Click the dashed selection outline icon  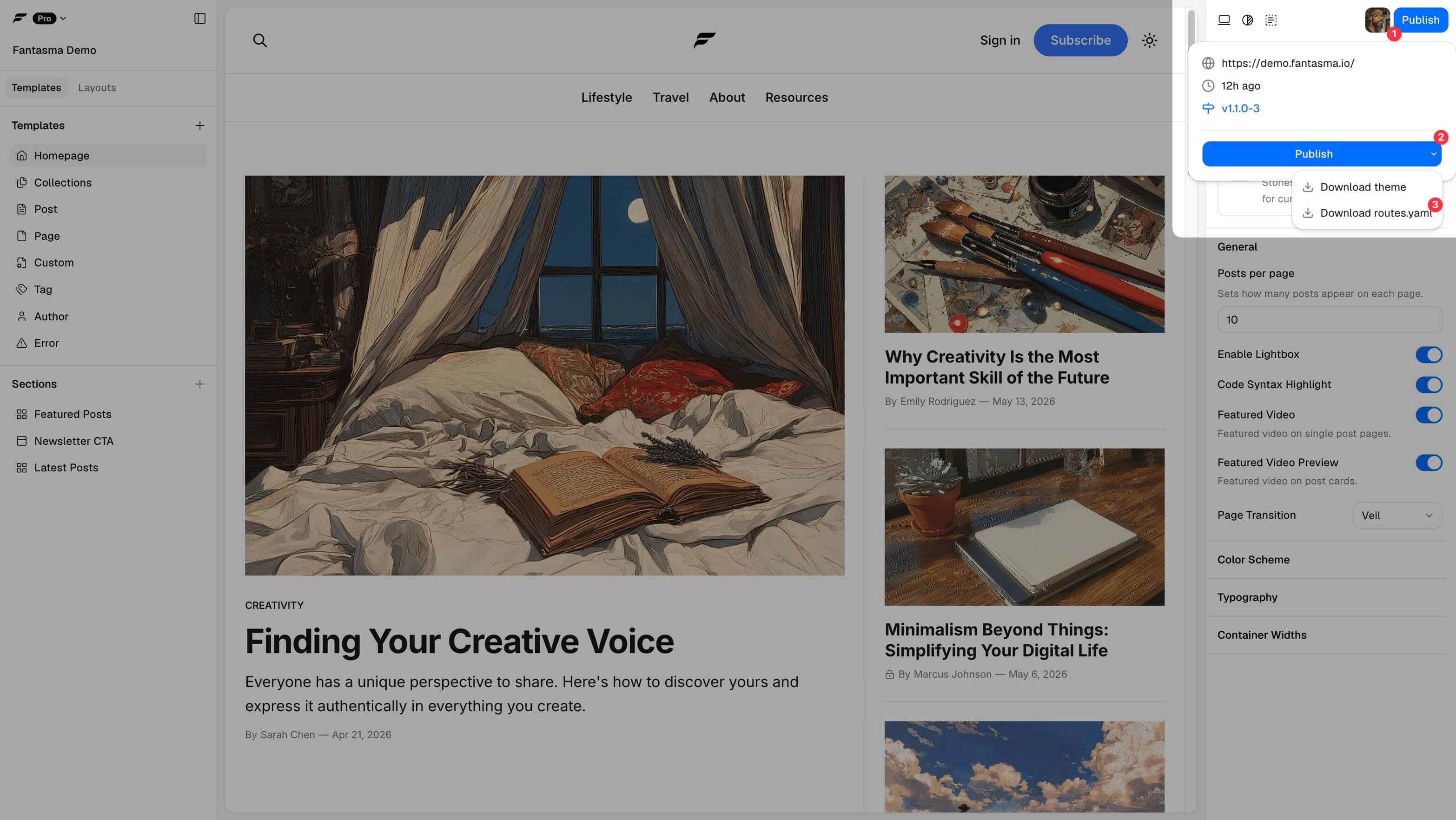1271,20
